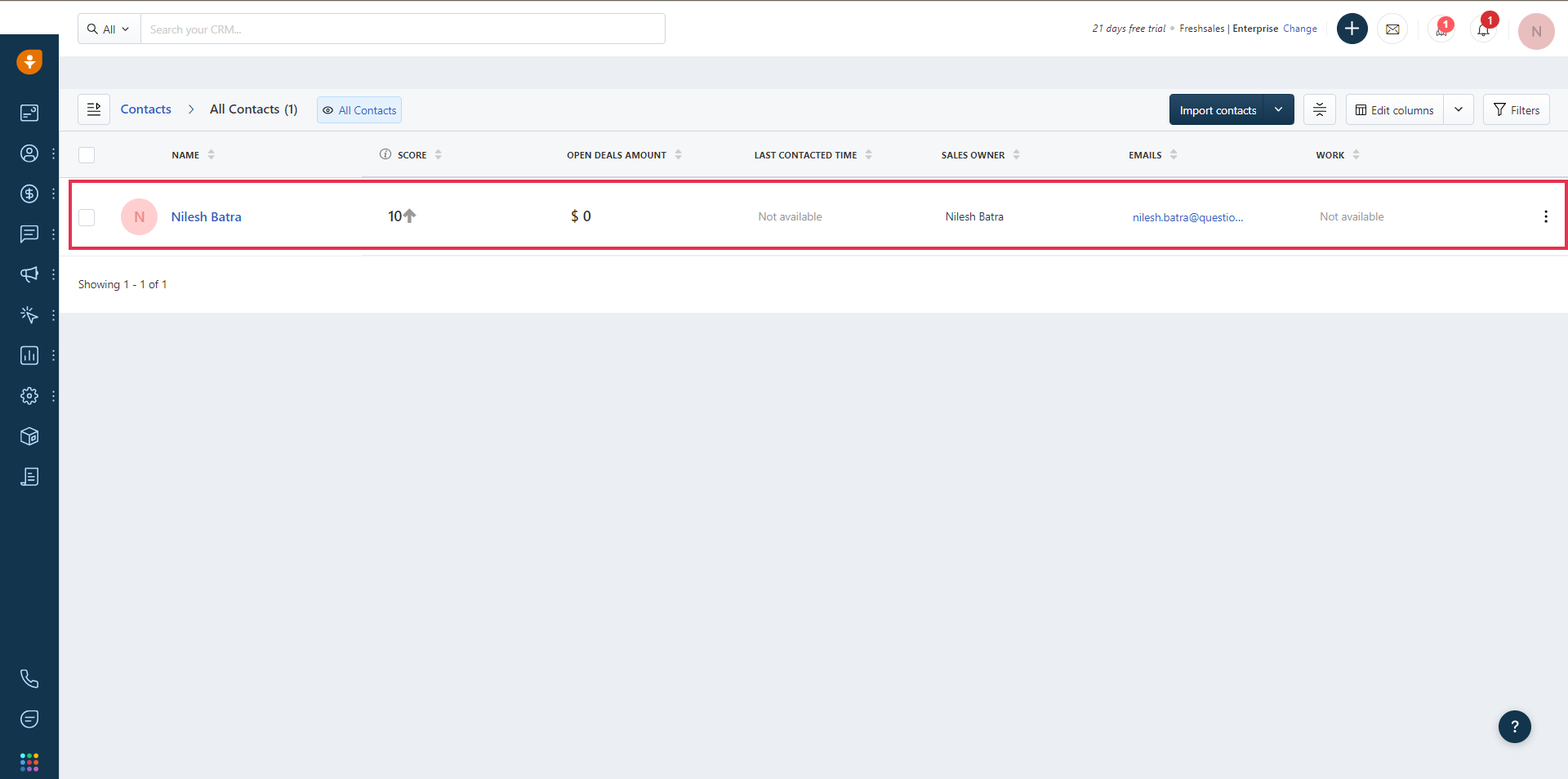Sort by the Name column
The width and height of the screenshot is (1568, 779).
pos(211,154)
